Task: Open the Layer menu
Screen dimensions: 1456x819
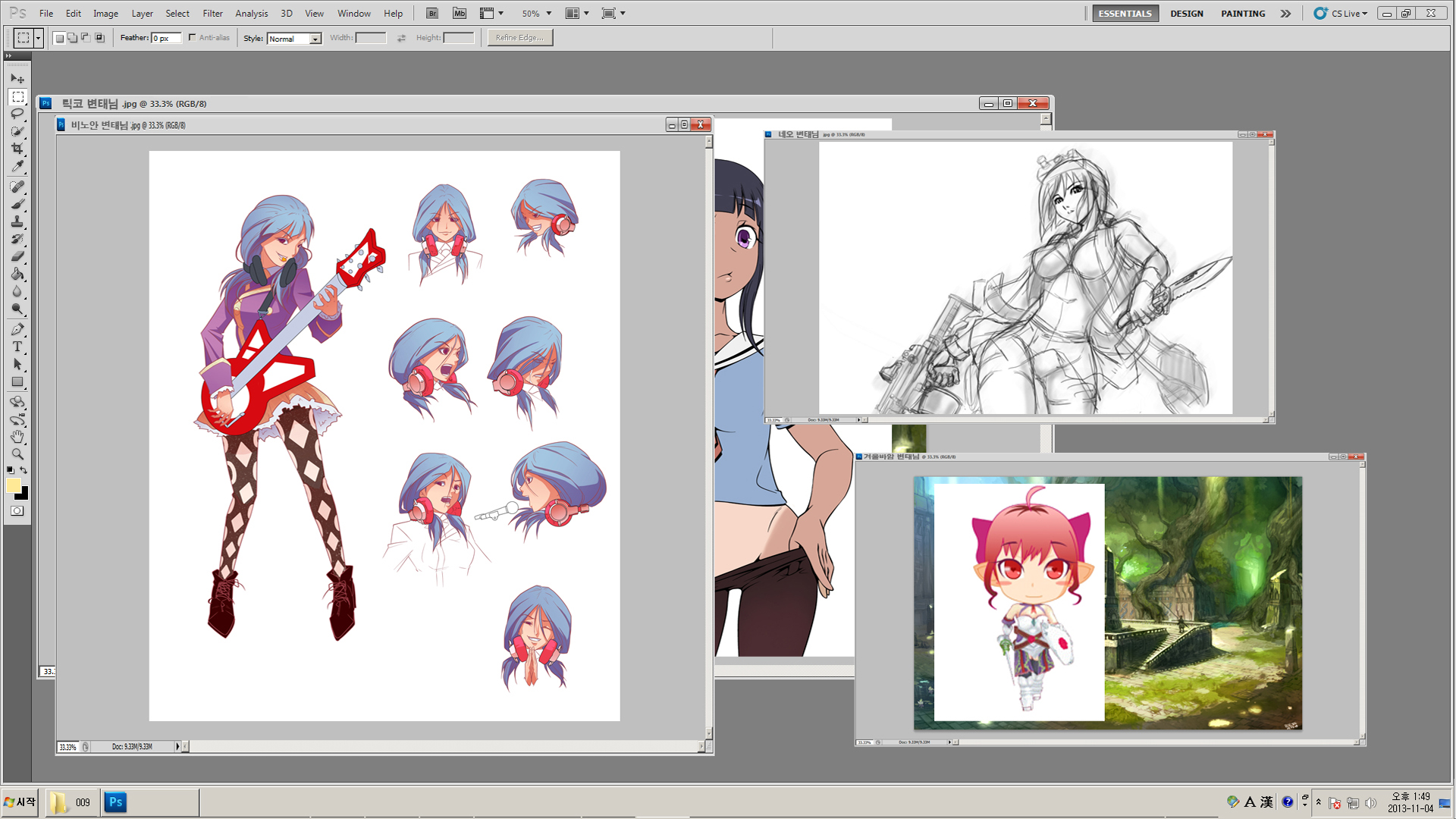Action: (142, 13)
